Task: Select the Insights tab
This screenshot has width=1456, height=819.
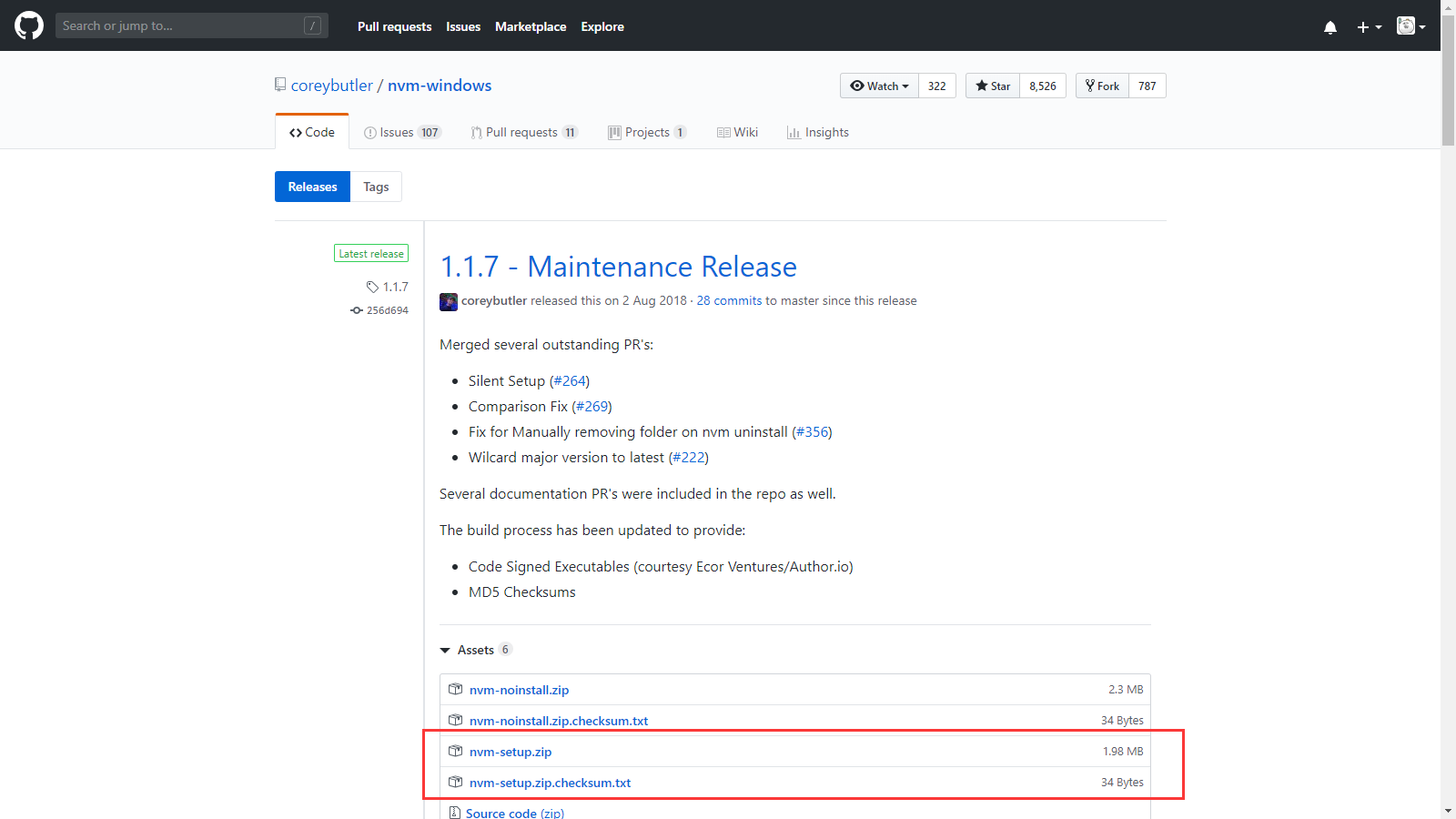Action: 817,132
